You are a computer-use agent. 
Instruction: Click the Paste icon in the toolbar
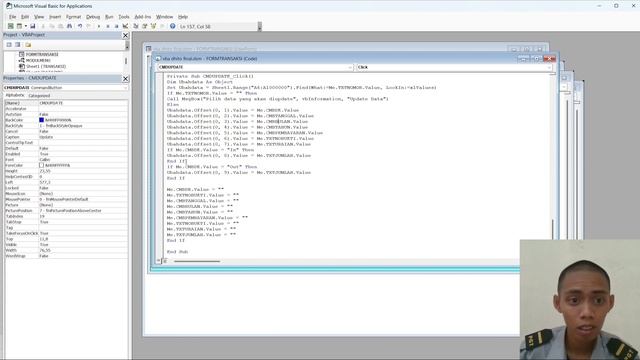60,26
